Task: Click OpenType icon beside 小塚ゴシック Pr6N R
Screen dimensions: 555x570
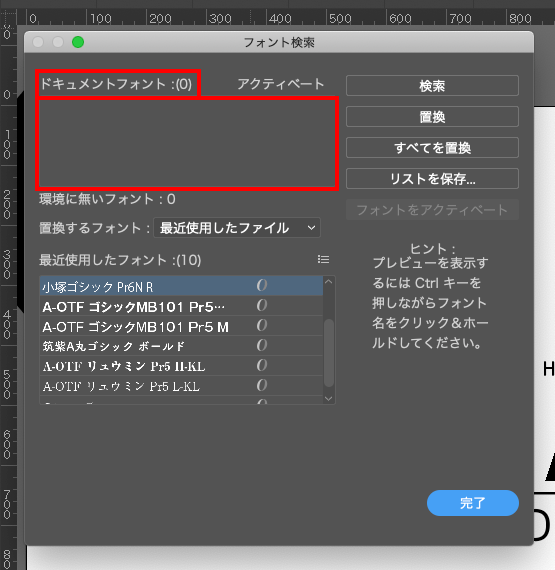Action: (x=262, y=285)
